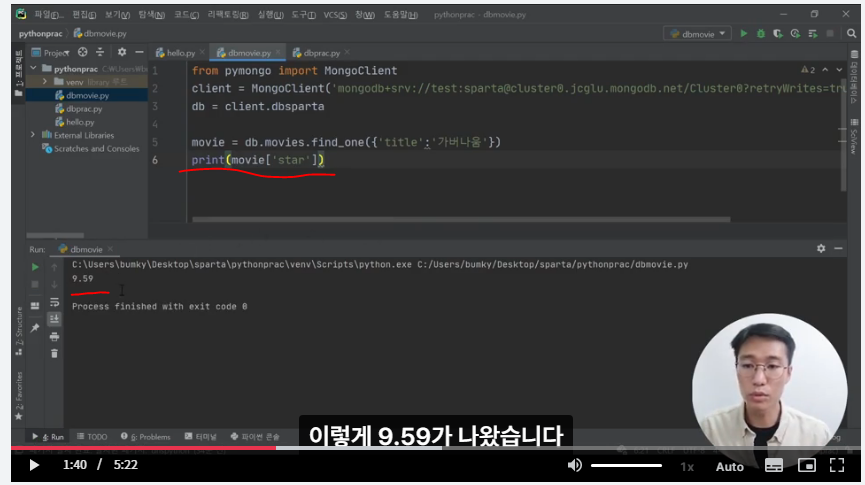
Task: Close the dbmovie Run tab
Action: click(110, 249)
